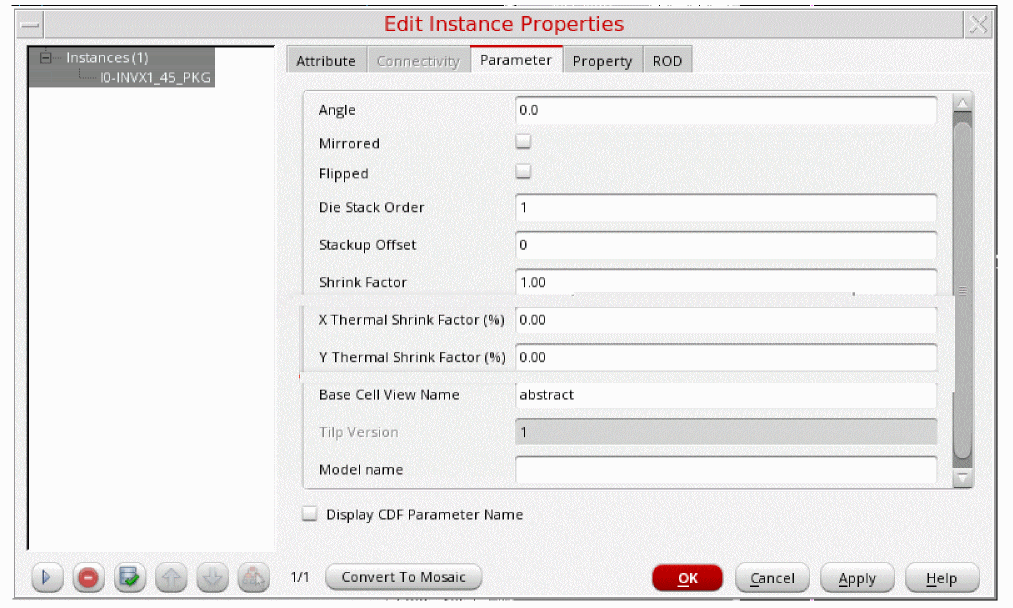The image size is (1013, 608).
Task: Click the blue play arrow icon
Action: pyautogui.click(x=47, y=577)
